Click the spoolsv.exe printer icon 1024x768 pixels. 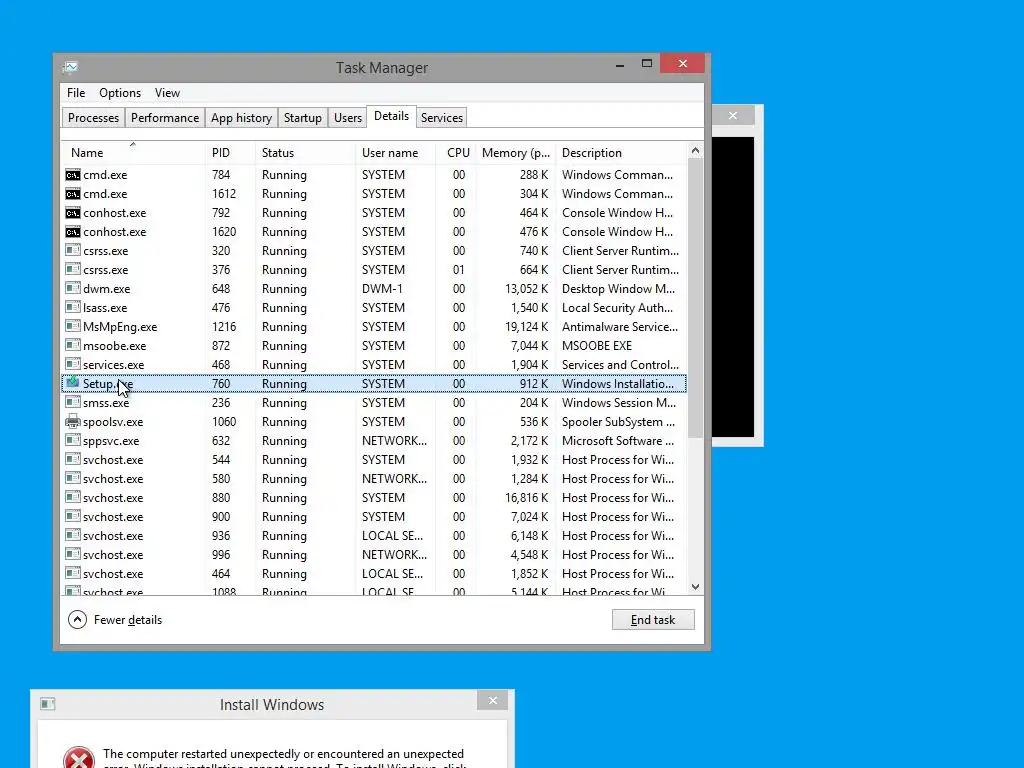coord(72,421)
